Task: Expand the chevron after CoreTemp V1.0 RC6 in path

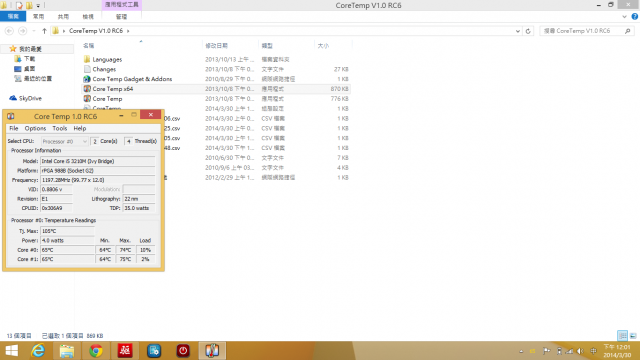Action: (x=128, y=31)
